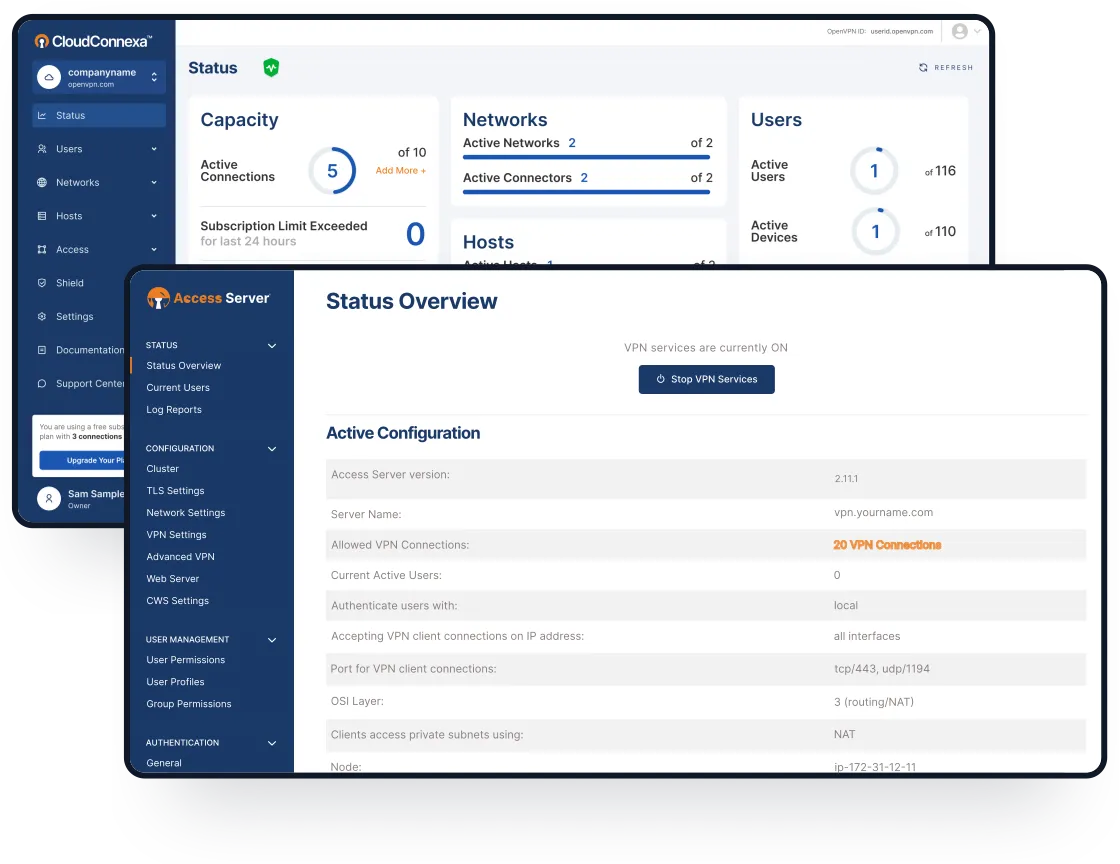Screen dimensions: 1120x864
Task: Open Group Permissions page
Action: coord(189,704)
